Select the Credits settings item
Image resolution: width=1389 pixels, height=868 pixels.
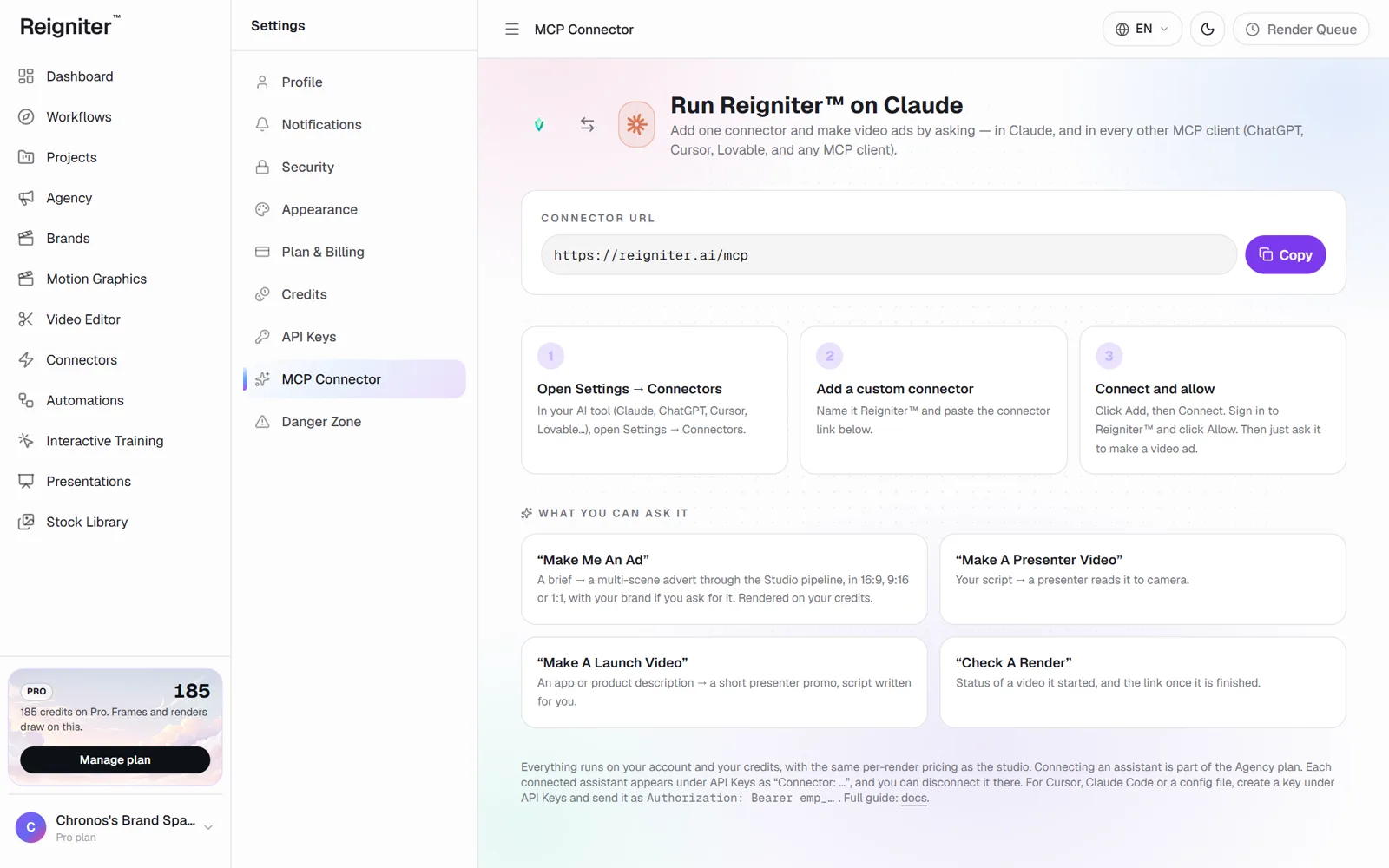pos(354,294)
